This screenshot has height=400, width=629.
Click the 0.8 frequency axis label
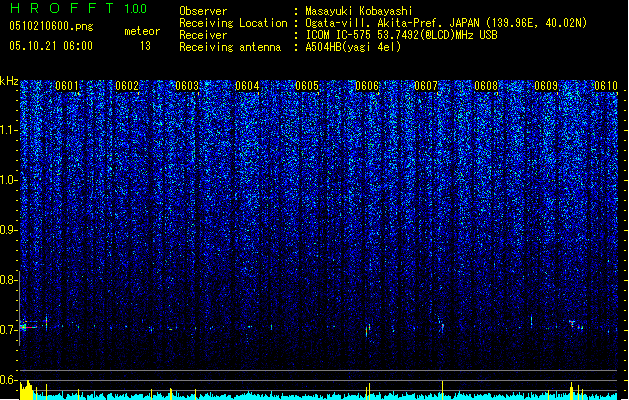8,280
